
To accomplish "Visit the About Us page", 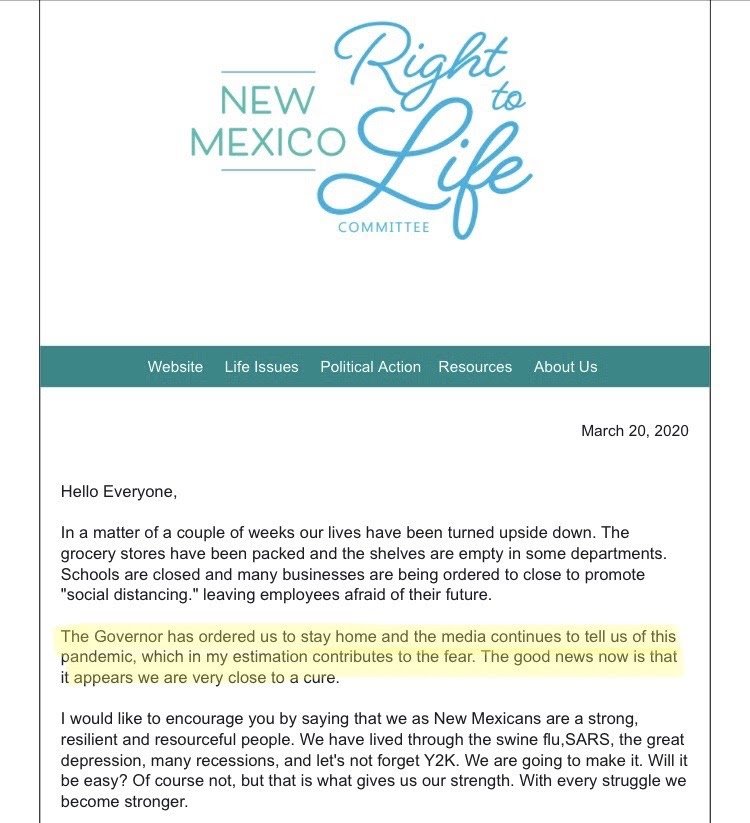I will coord(565,366).
